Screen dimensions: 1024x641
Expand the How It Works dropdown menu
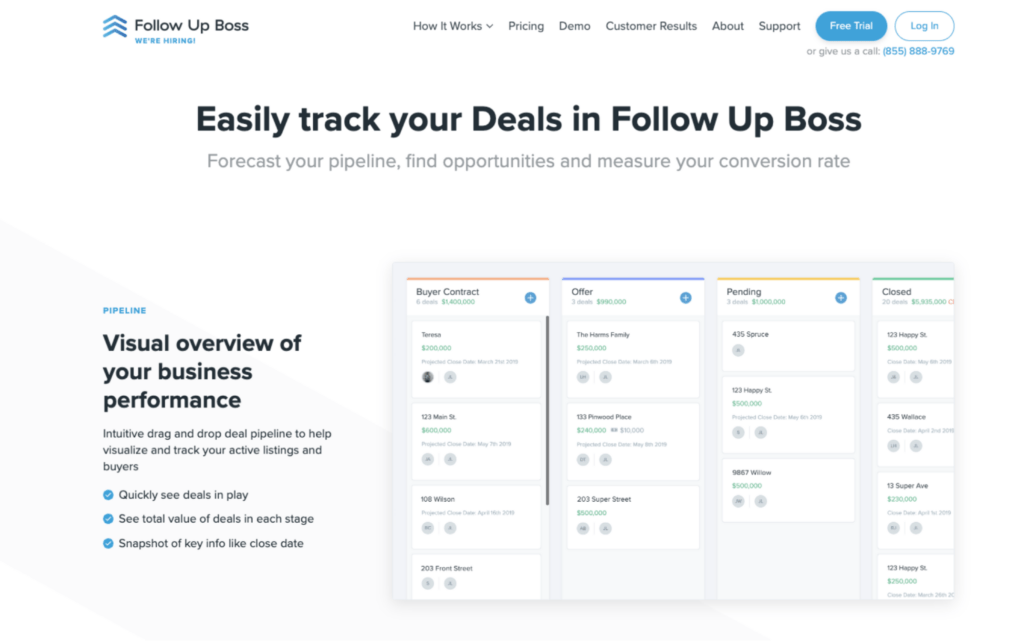pyautogui.click(x=452, y=26)
